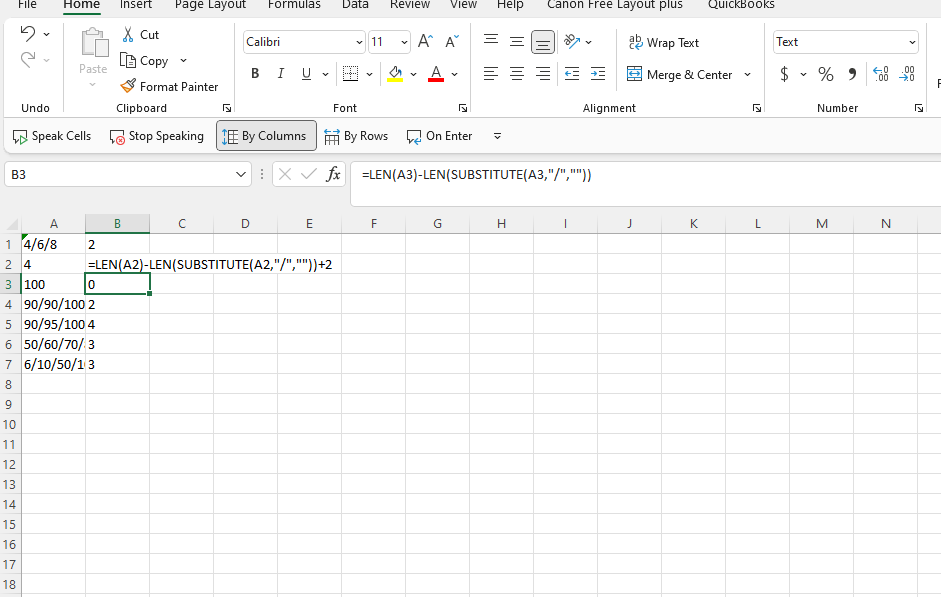
Task: Toggle Underline formatting
Action: tap(306, 73)
